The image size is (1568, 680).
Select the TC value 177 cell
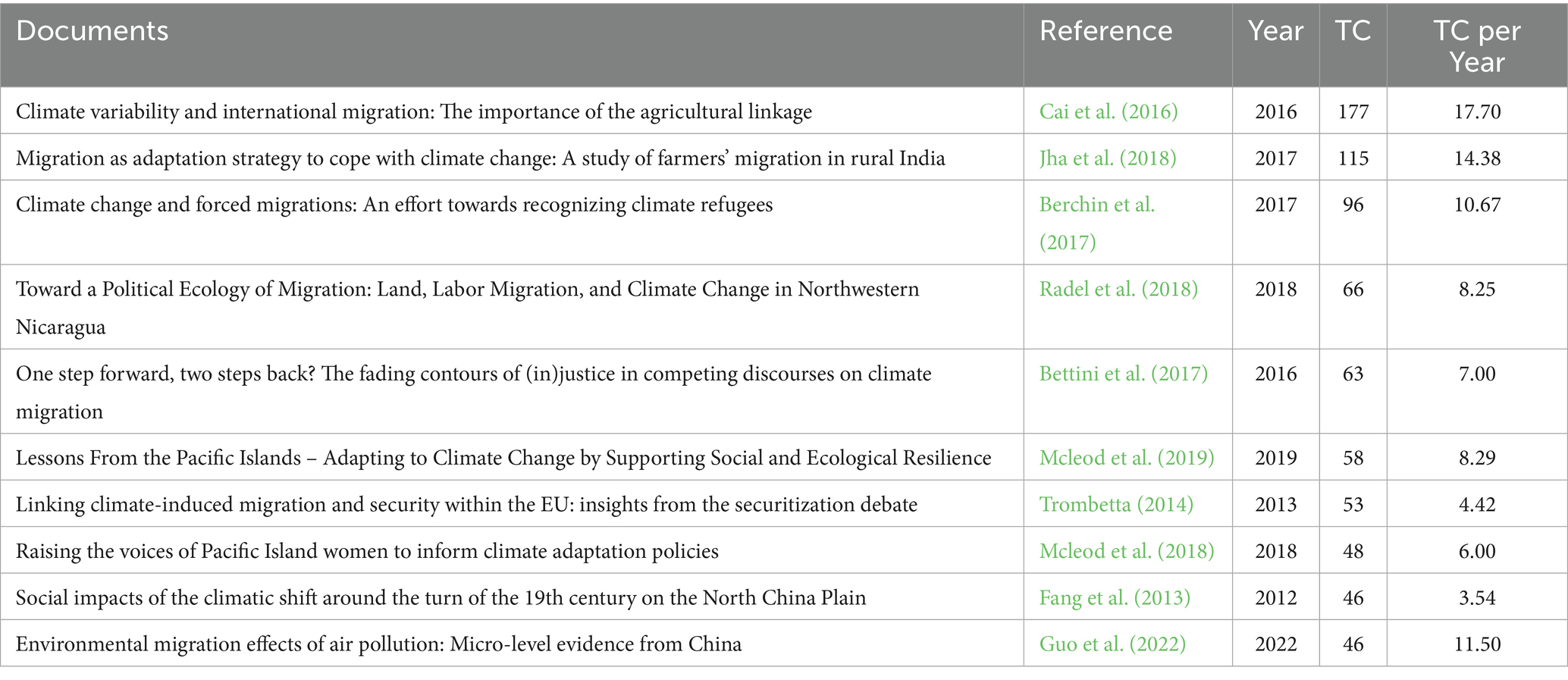pos(1353,112)
